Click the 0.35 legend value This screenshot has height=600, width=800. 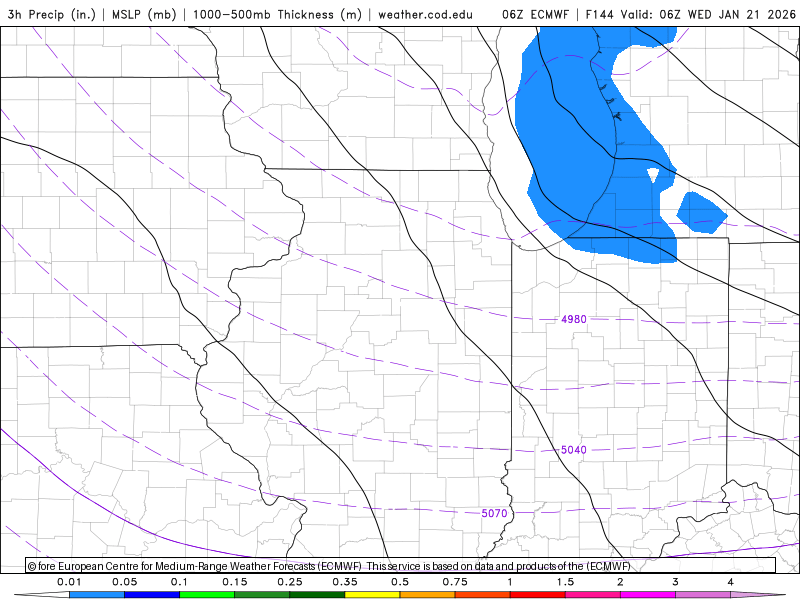click(x=345, y=582)
